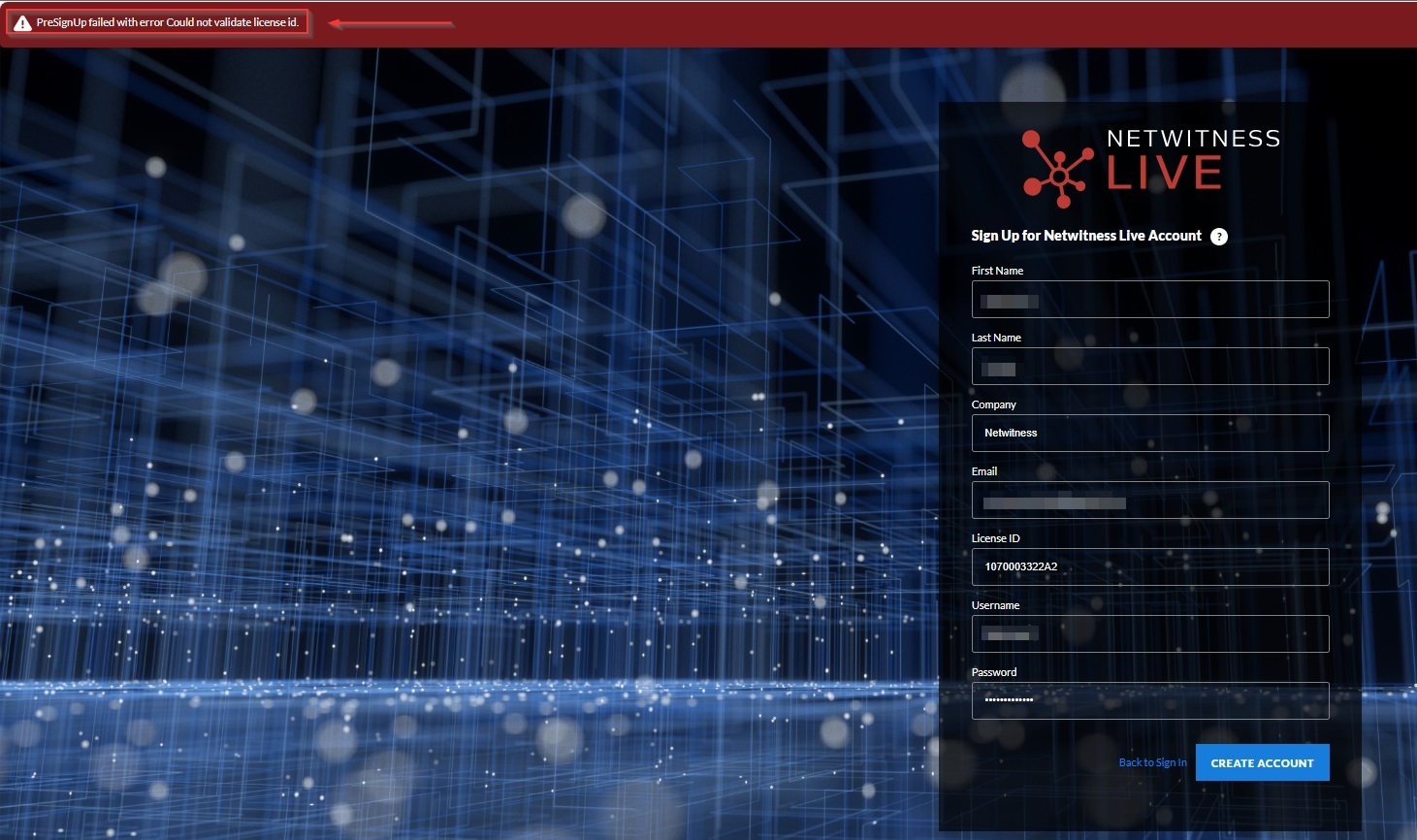Click the red LIVE logo text

point(1164,175)
